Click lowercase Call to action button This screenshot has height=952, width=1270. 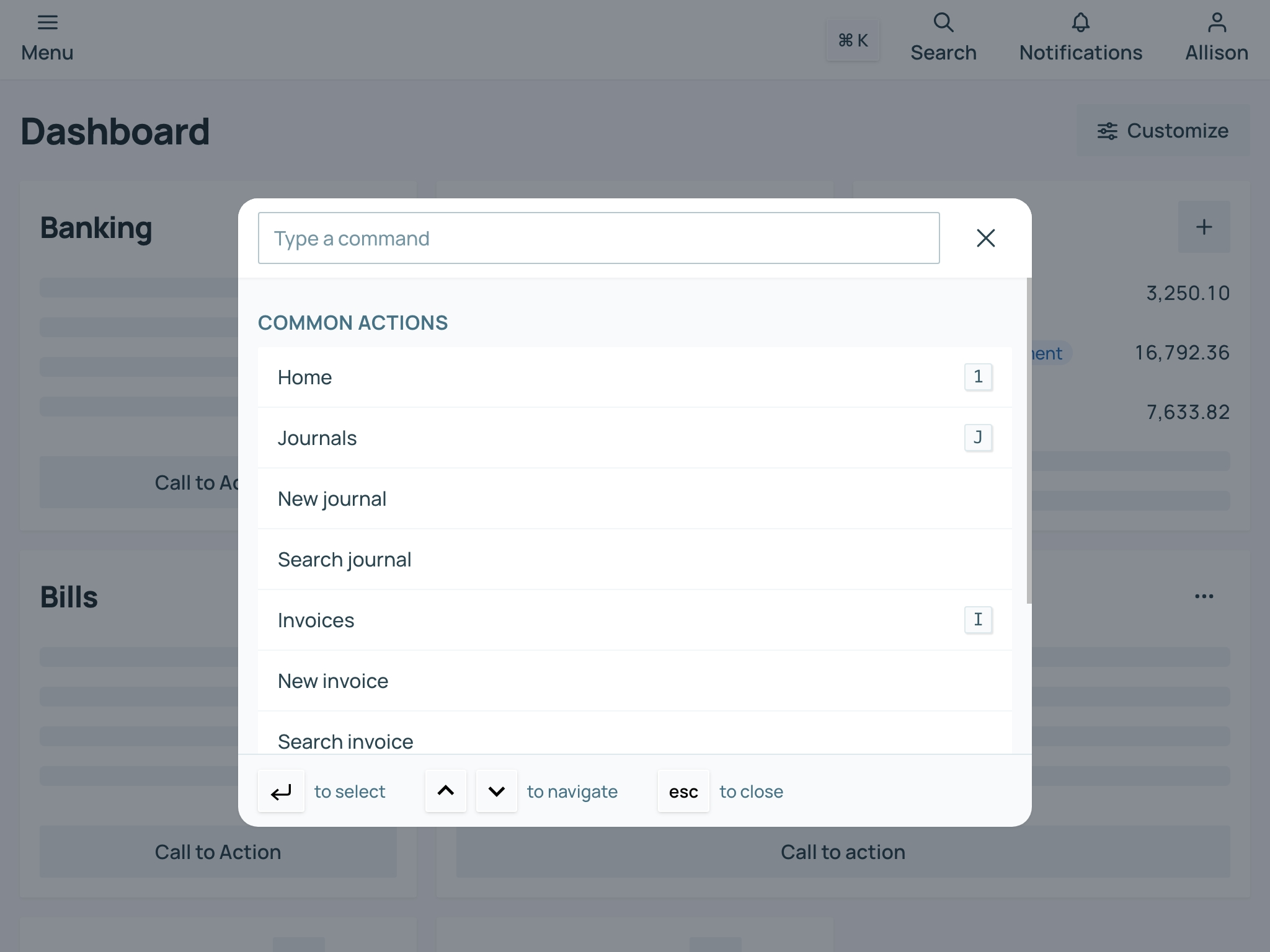point(843,852)
